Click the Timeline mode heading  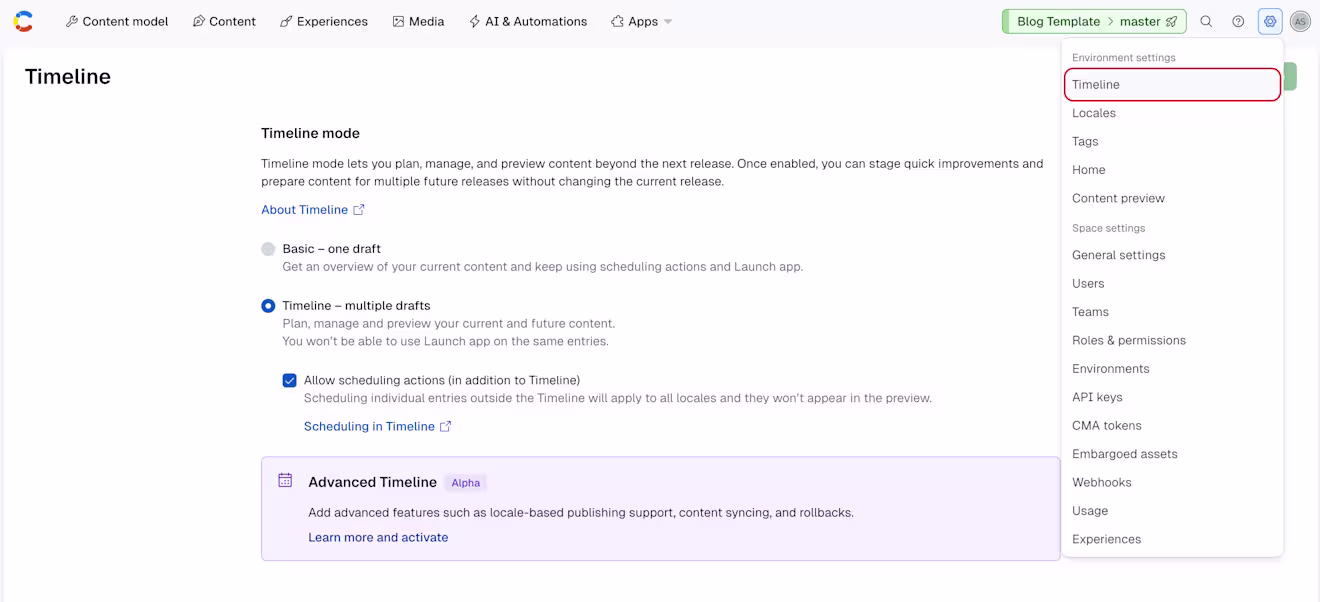tap(310, 133)
